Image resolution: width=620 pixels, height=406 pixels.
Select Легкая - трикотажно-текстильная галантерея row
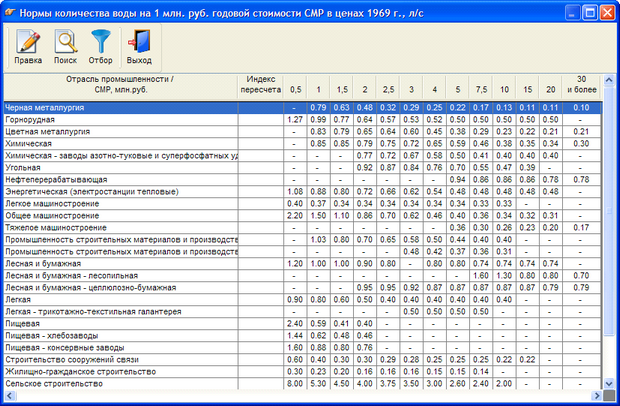pyautogui.click(x=302, y=312)
